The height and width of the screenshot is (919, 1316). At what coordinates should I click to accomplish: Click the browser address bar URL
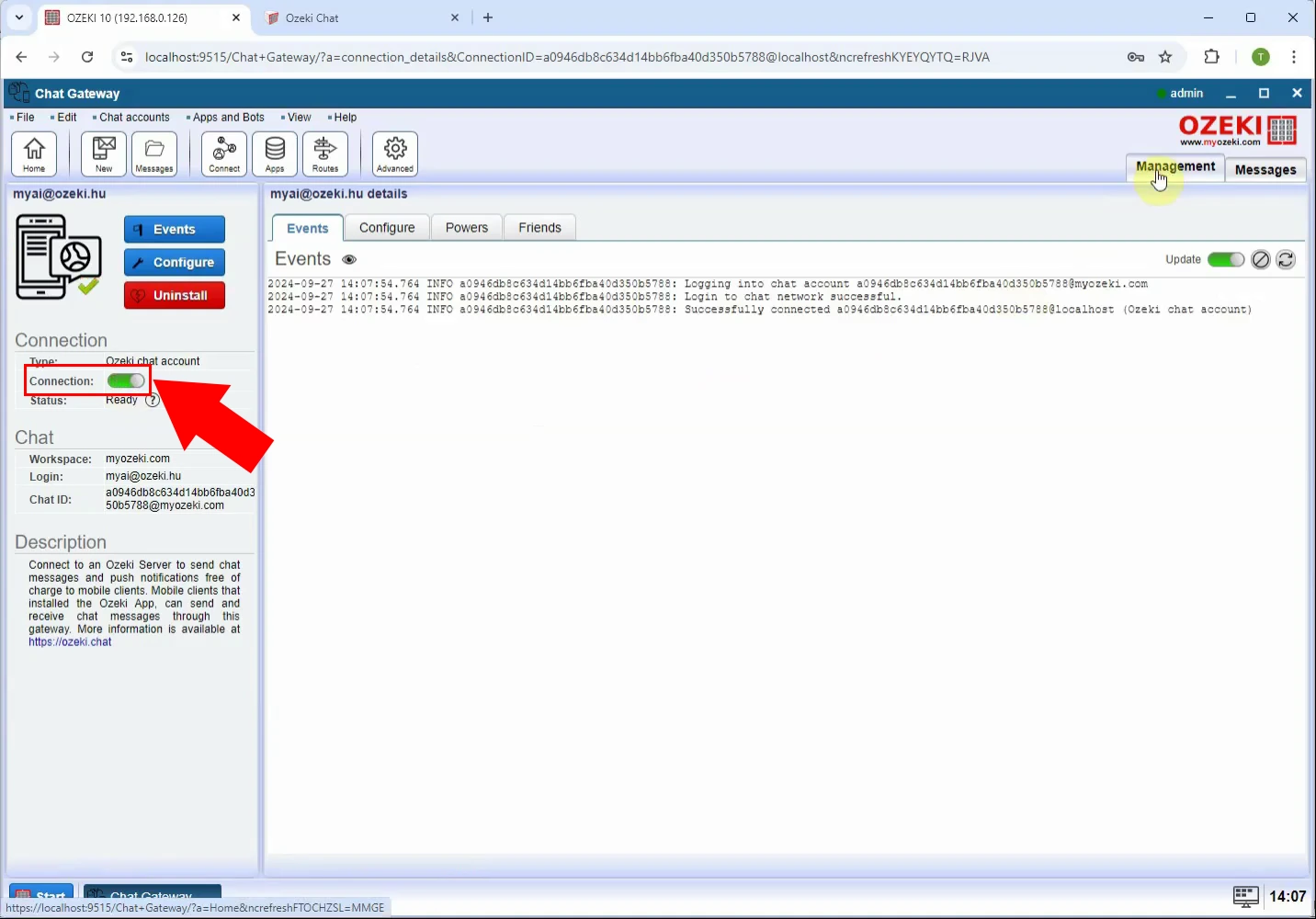pyautogui.click(x=567, y=57)
